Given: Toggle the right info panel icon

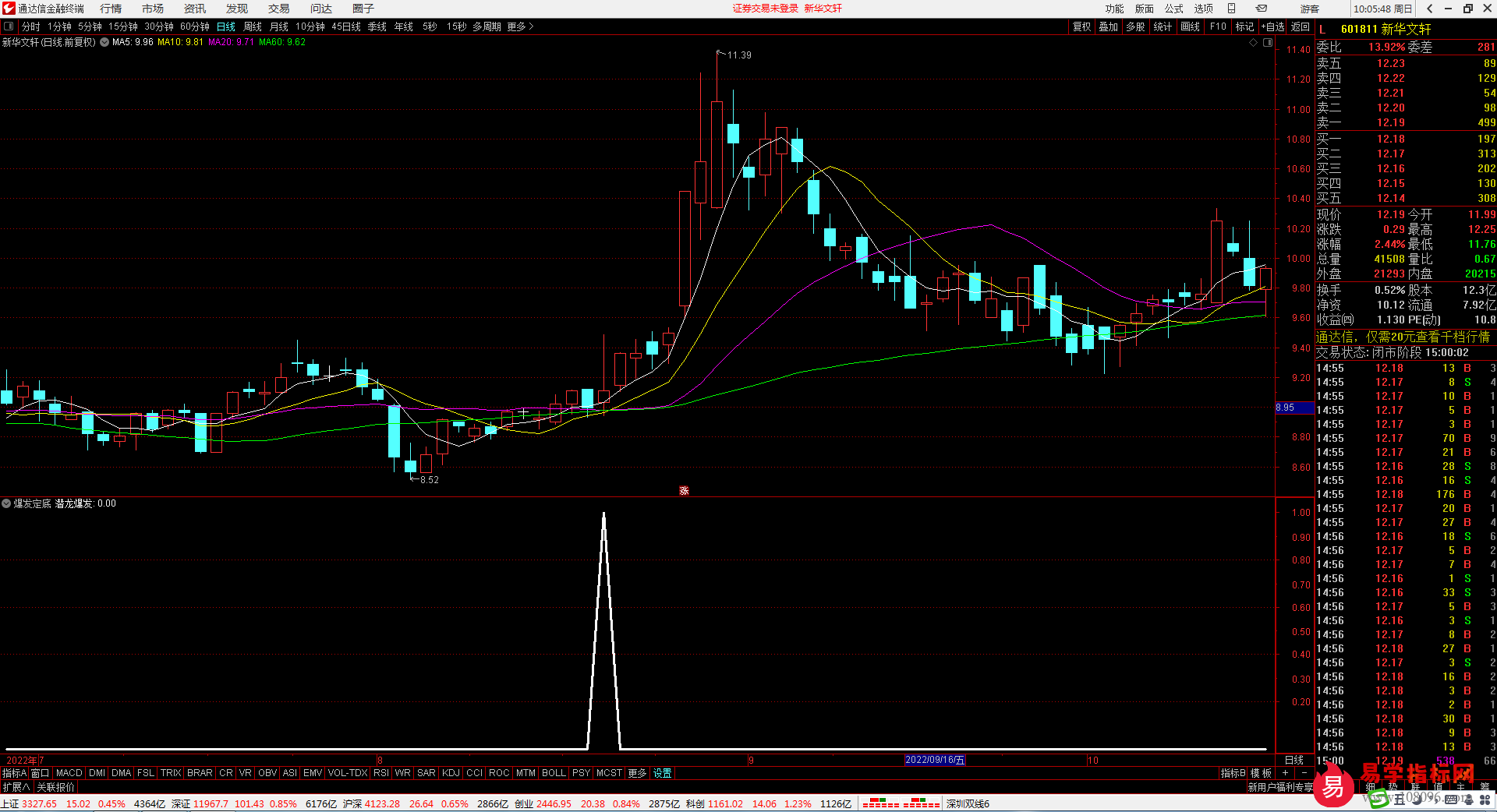Looking at the screenshot, I should pos(1268,43).
